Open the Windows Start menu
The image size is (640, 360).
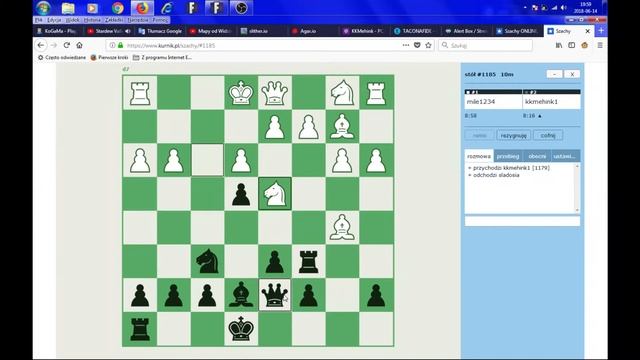pyautogui.click(x=43, y=8)
